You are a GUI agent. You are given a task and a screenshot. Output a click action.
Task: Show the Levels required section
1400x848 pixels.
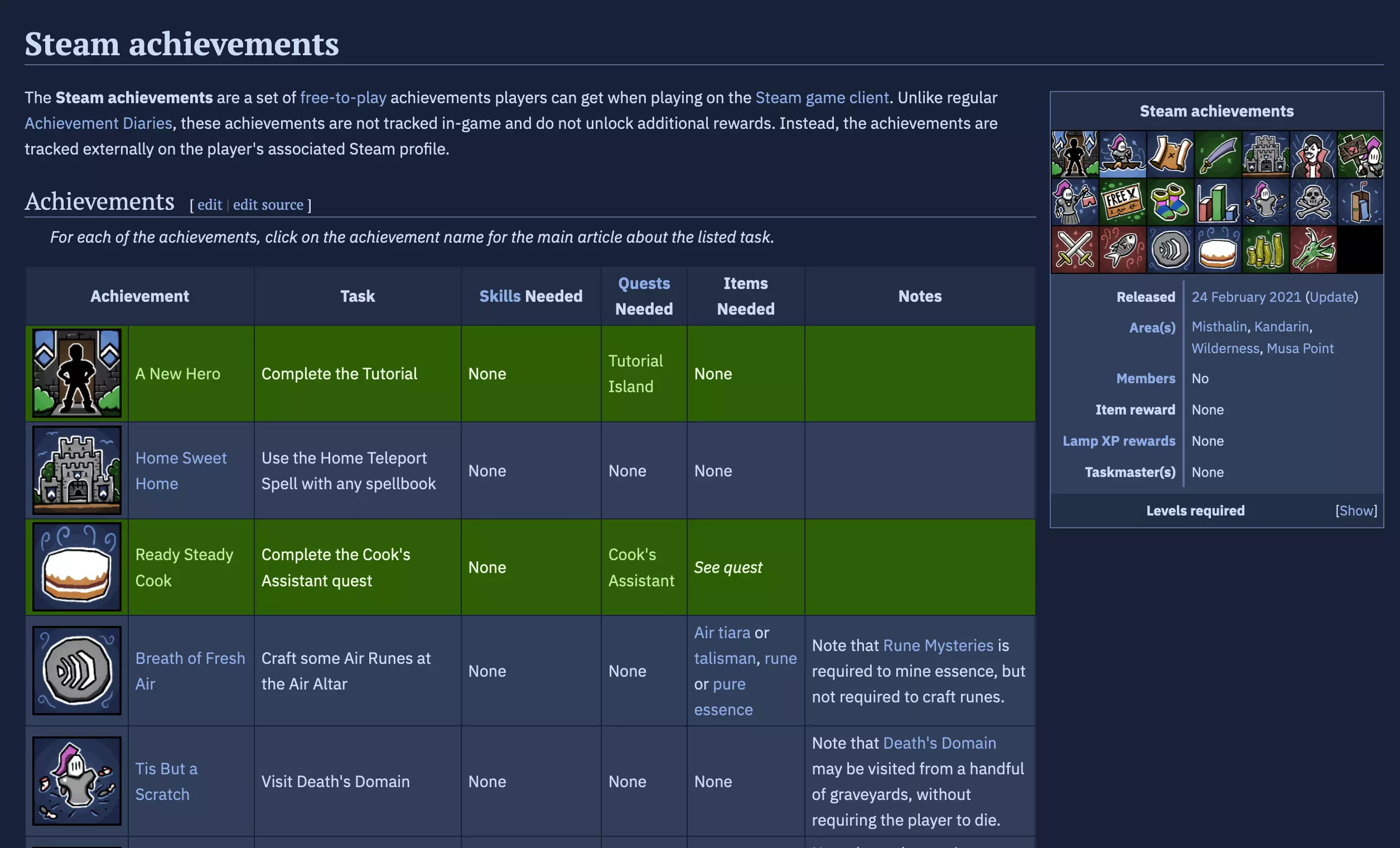click(1356, 510)
